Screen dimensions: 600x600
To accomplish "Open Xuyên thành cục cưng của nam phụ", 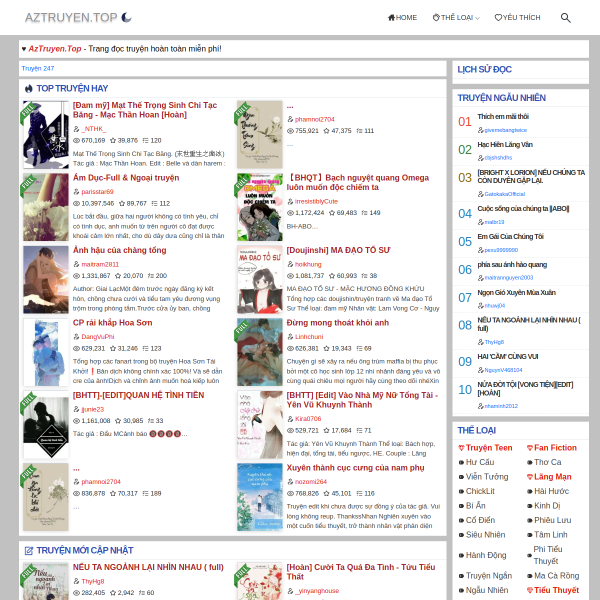I will tap(355, 468).
